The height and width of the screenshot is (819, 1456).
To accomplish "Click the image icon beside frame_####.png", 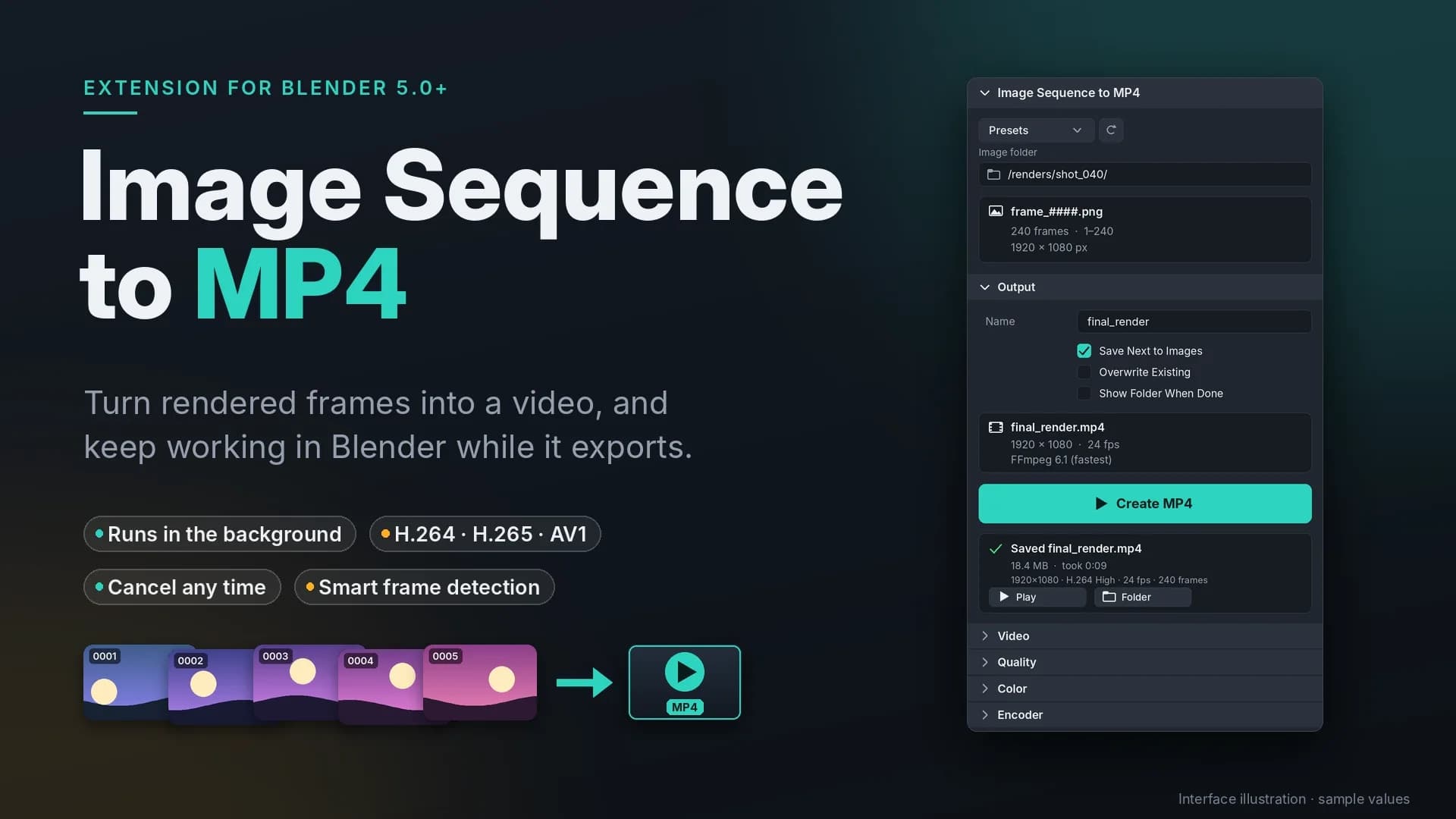I will [x=996, y=211].
